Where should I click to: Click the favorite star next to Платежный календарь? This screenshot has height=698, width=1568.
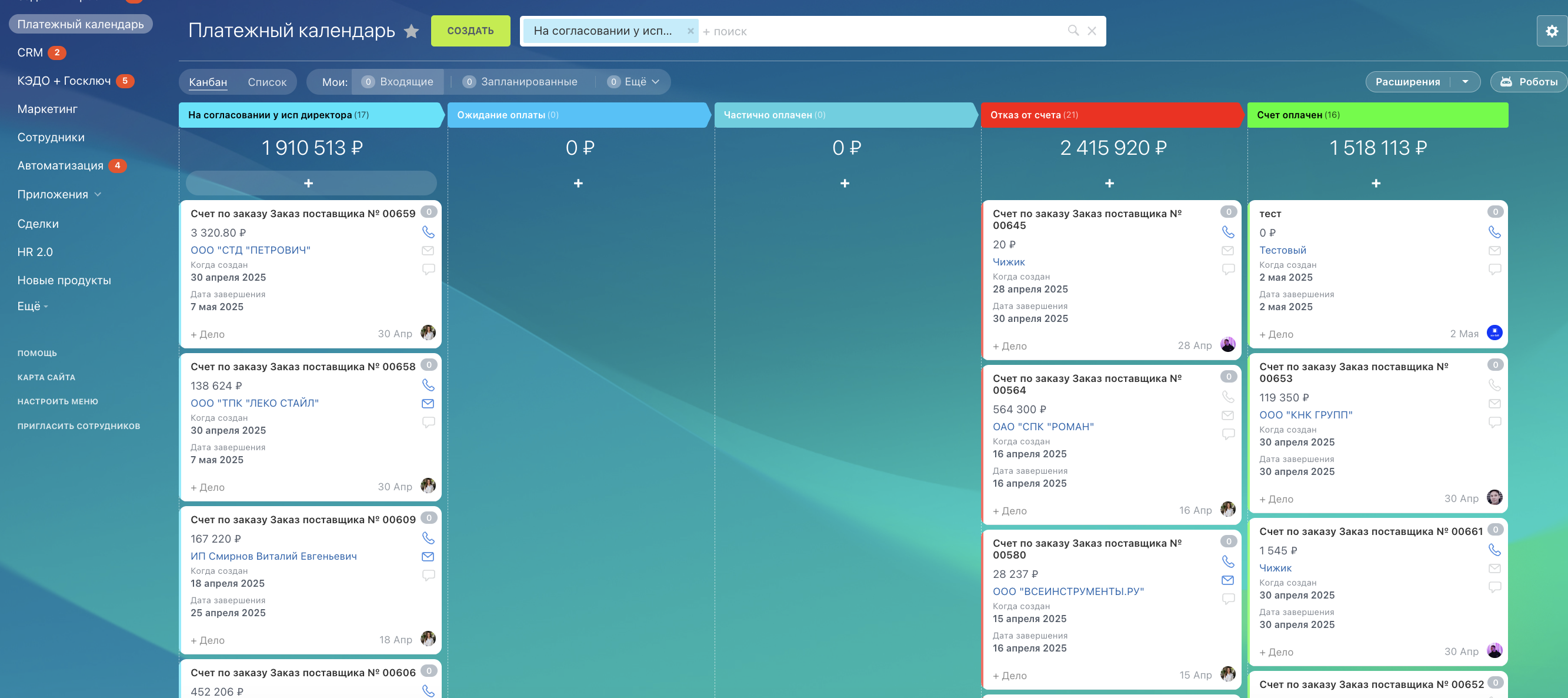click(x=412, y=31)
